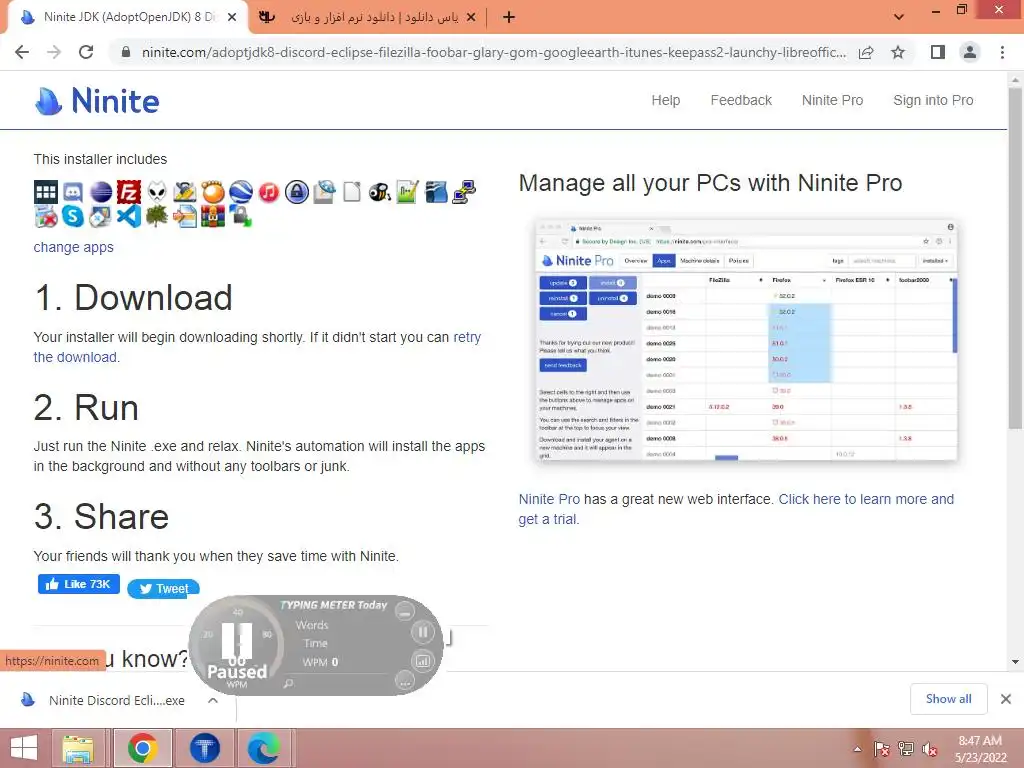Click the foobar2000 alien icon
This screenshot has height=768, width=1024.
157,192
